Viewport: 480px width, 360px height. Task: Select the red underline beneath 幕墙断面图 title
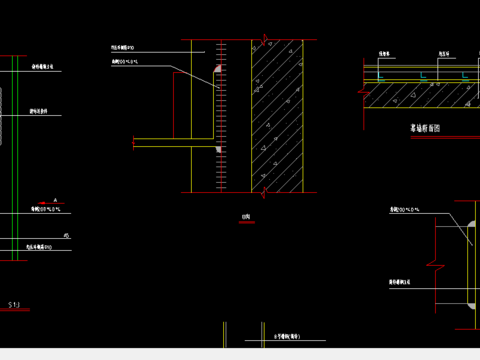click(445, 137)
